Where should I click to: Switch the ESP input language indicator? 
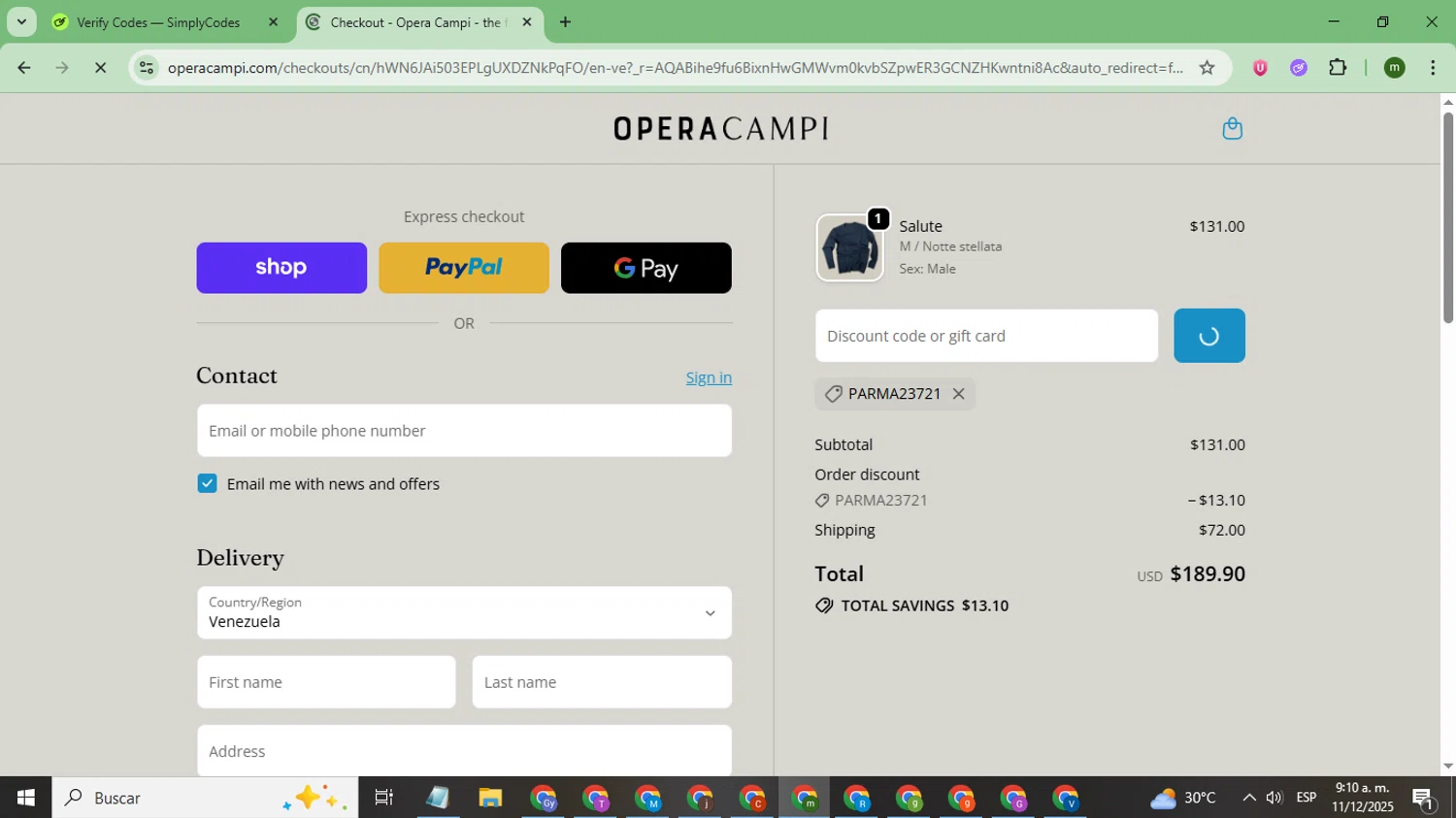pos(1307,798)
